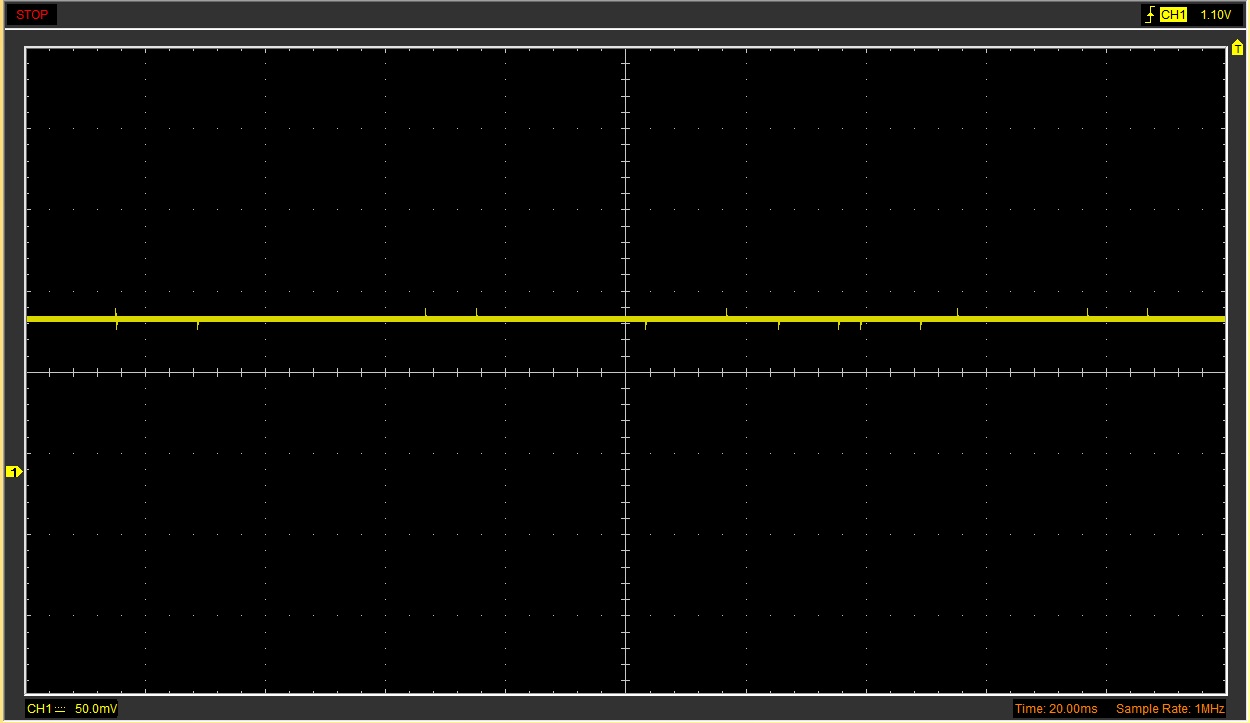
Task: Click the Sample Rate: 1MHz readout
Action: click(x=1169, y=709)
